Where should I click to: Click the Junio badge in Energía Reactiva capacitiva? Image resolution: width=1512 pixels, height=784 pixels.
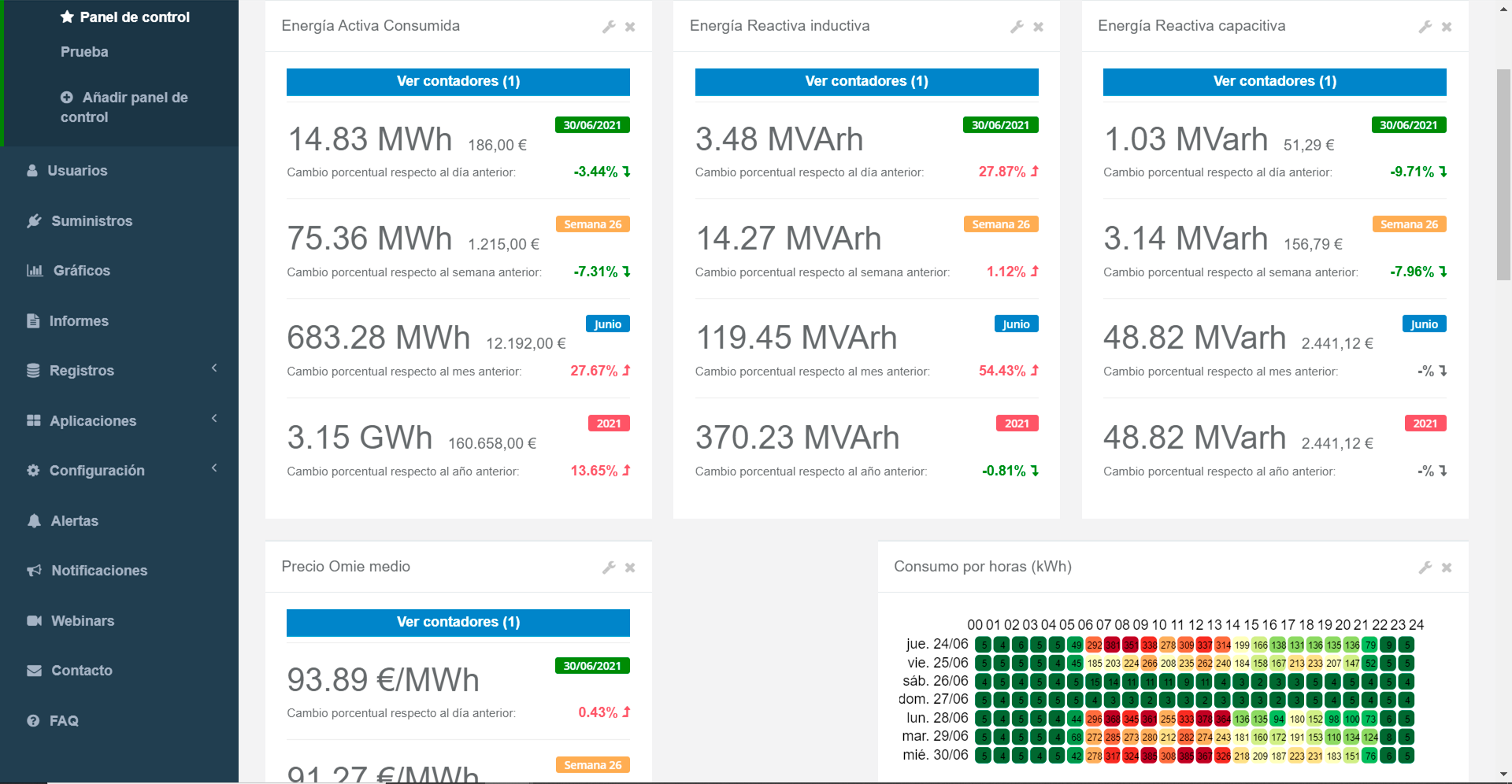1425,324
